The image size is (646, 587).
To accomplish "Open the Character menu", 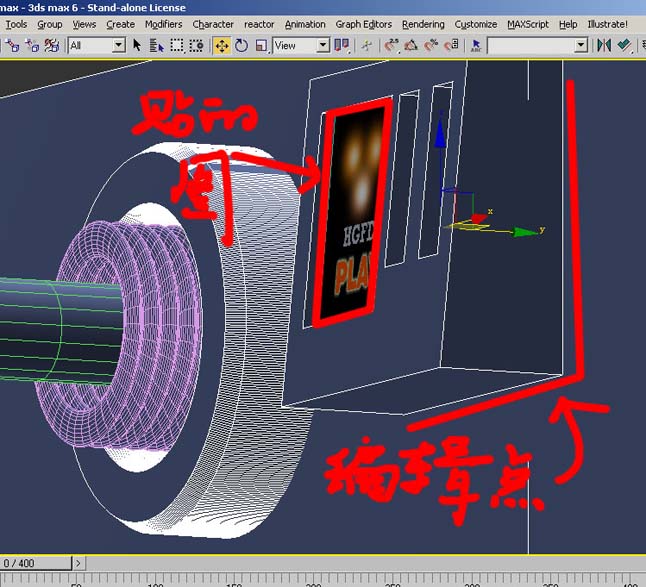I will [213, 24].
